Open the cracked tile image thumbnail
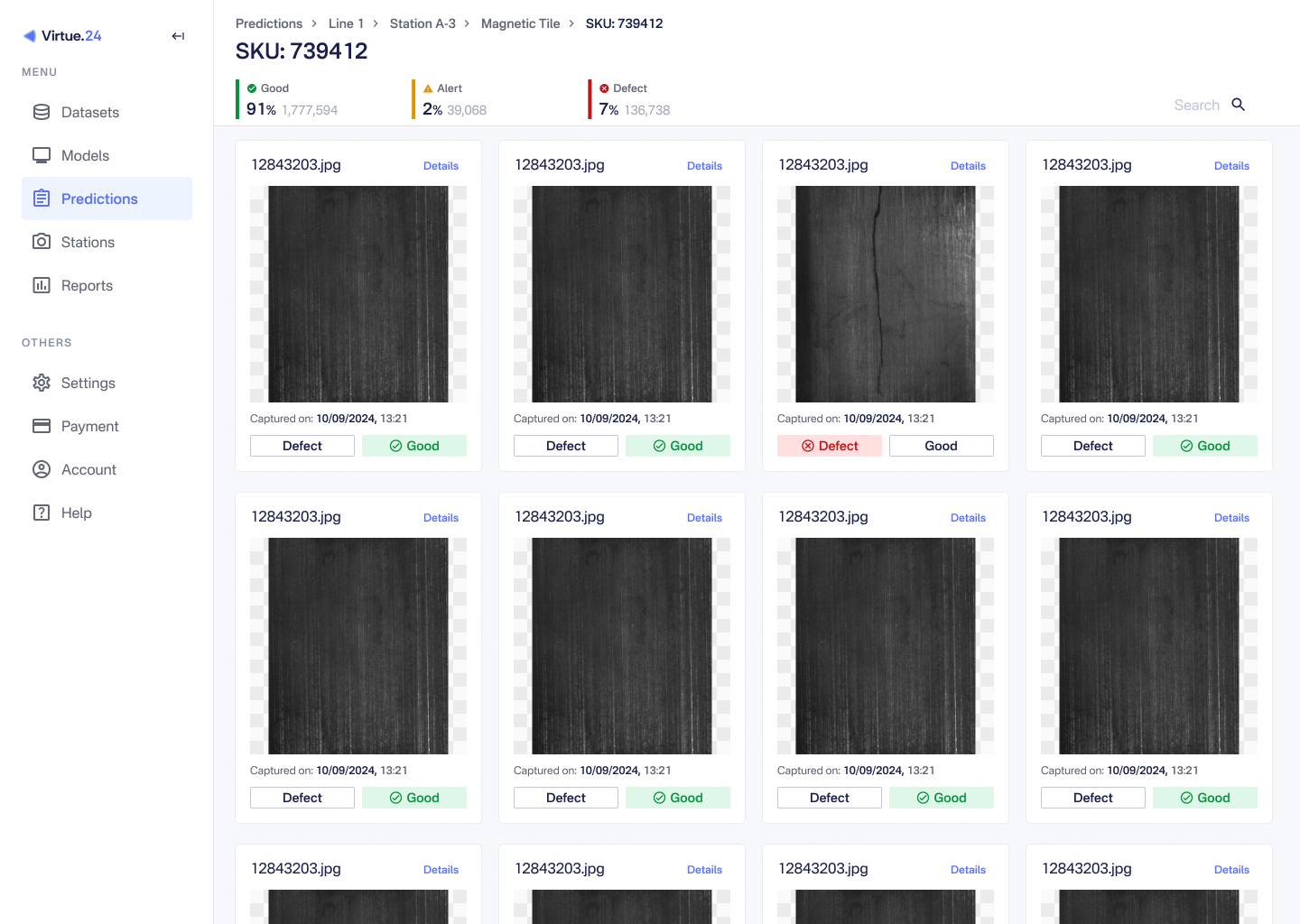This screenshot has height=924, width=1300. click(x=885, y=294)
